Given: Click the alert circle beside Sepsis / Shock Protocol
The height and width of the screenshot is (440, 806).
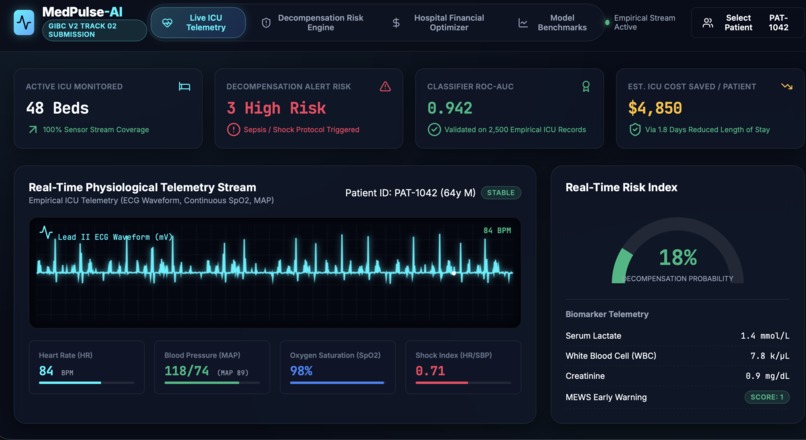Looking at the screenshot, I should click(x=233, y=130).
